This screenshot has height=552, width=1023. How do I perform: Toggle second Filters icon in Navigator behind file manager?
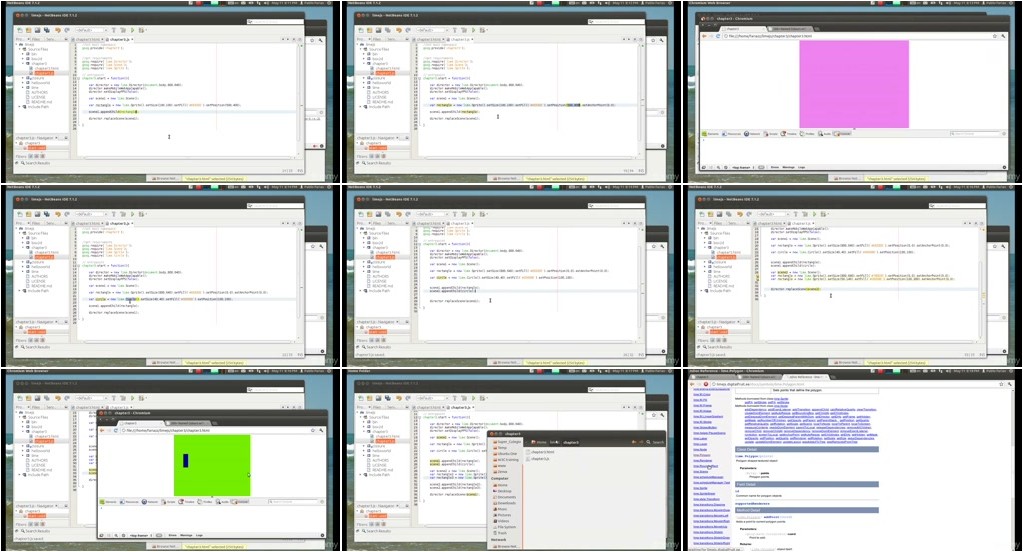click(377, 524)
